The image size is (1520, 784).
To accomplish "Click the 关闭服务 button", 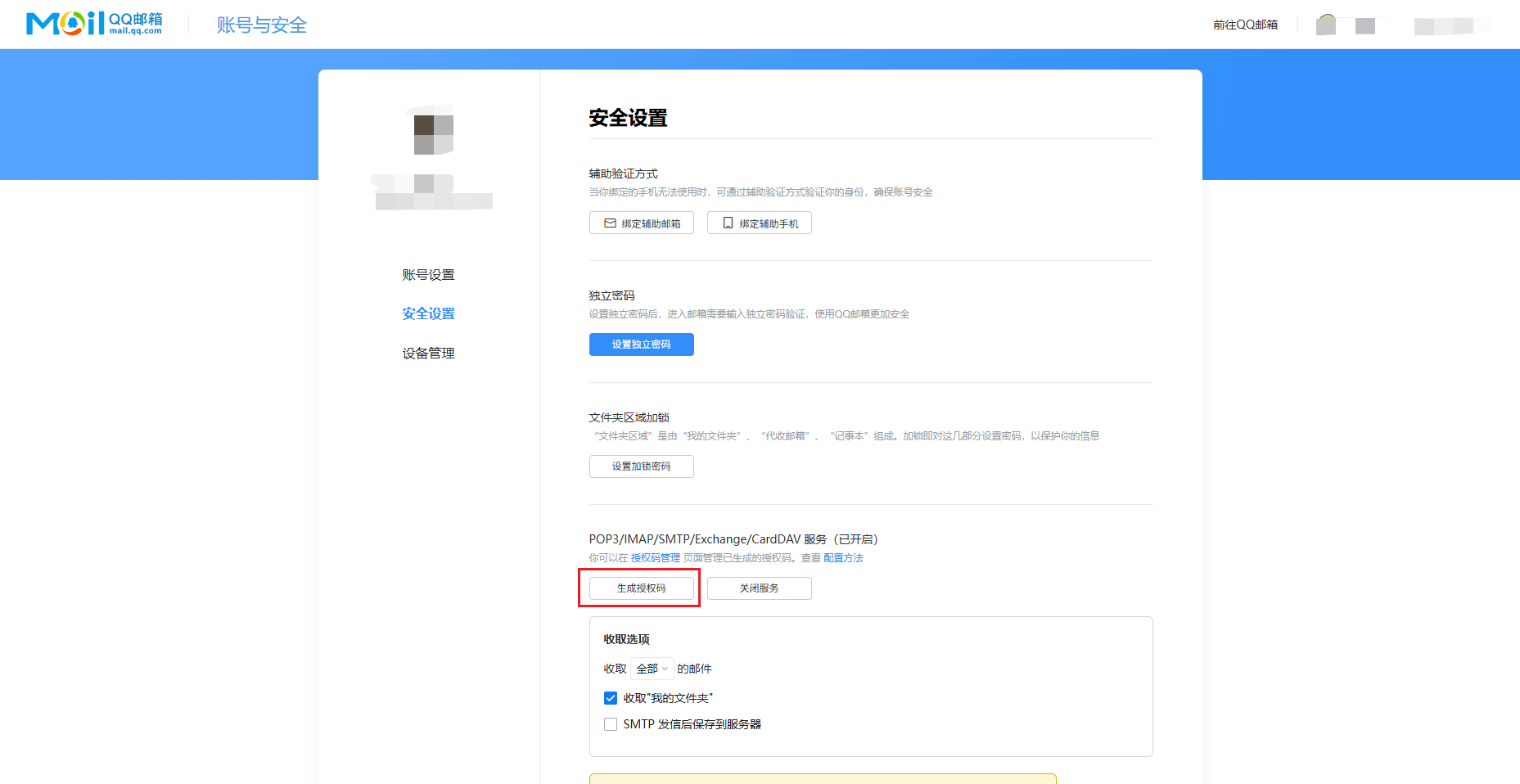I will (760, 588).
